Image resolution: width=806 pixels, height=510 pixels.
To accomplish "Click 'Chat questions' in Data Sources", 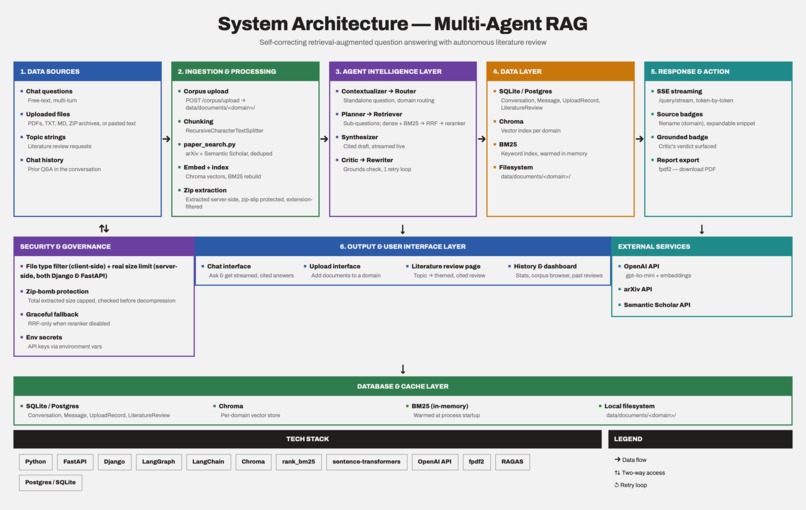I will pos(49,91).
